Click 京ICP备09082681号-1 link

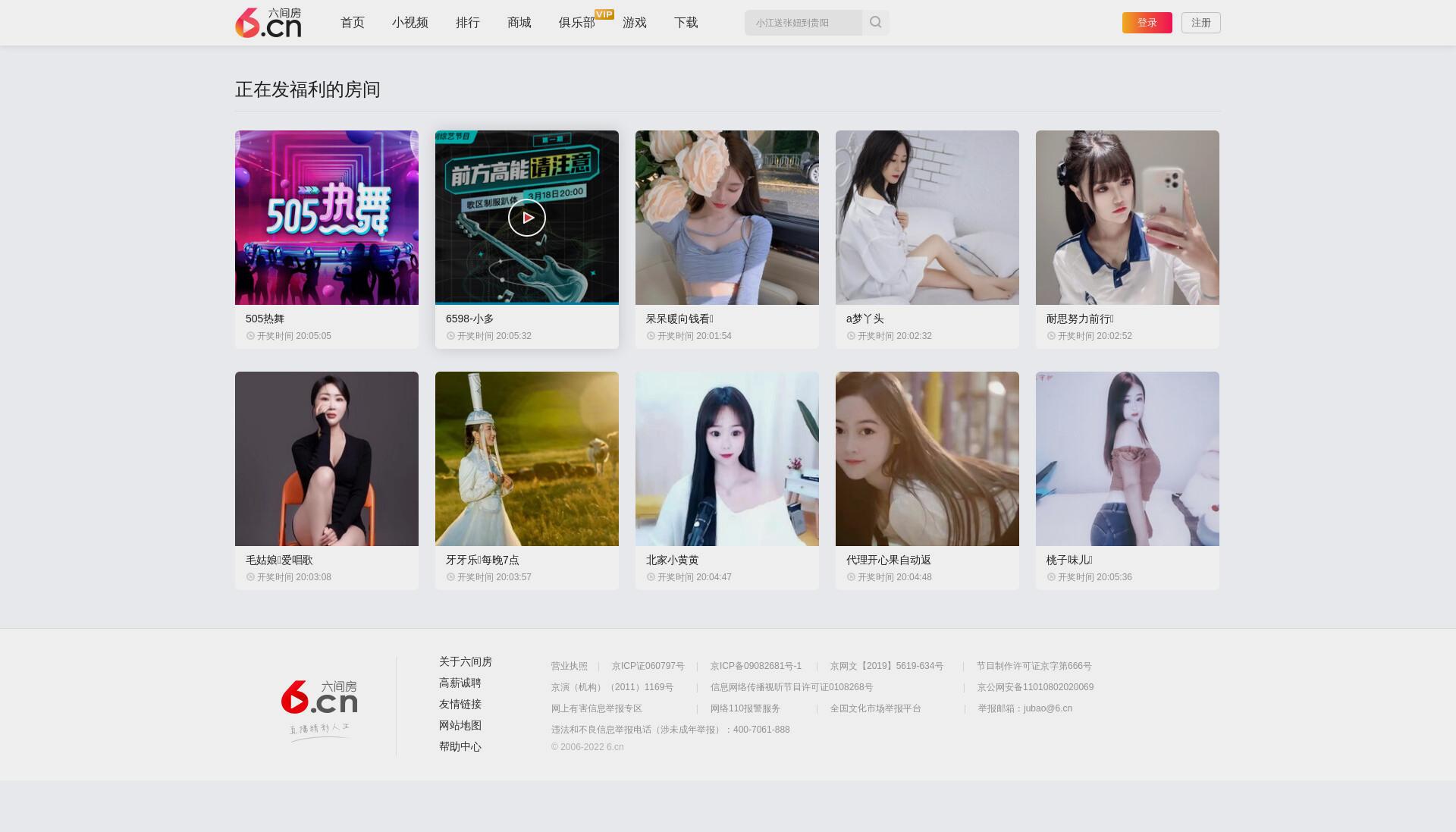tap(756, 667)
